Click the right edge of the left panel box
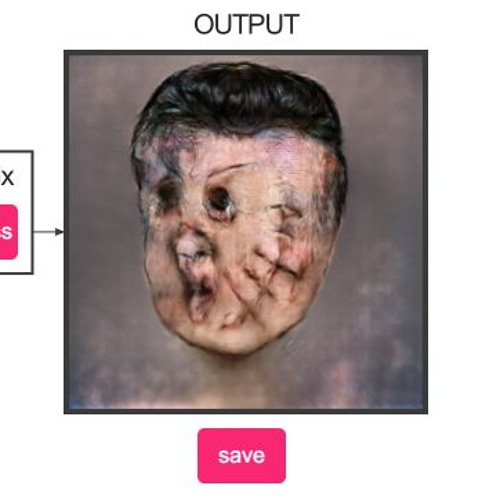The width and height of the screenshot is (500, 500). click(x=33, y=212)
